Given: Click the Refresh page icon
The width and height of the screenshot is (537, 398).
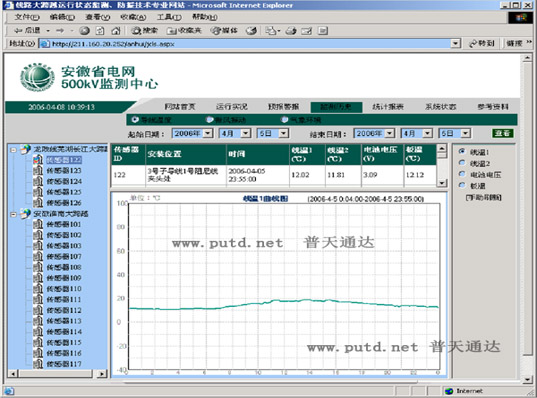Looking at the screenshot, I should [100, 30].
